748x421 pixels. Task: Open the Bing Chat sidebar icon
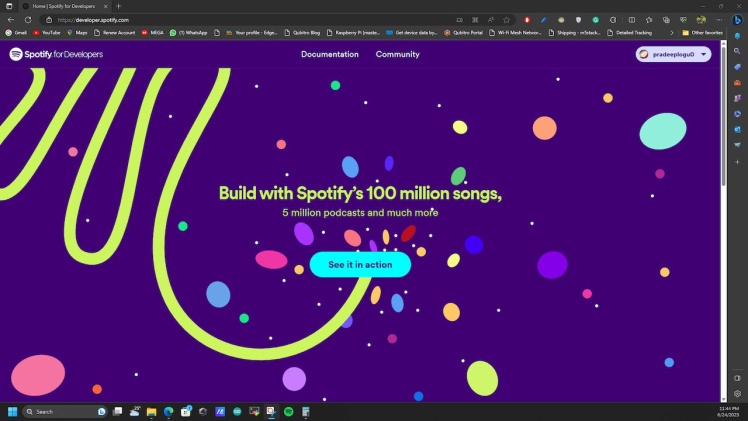click(737, 20)
